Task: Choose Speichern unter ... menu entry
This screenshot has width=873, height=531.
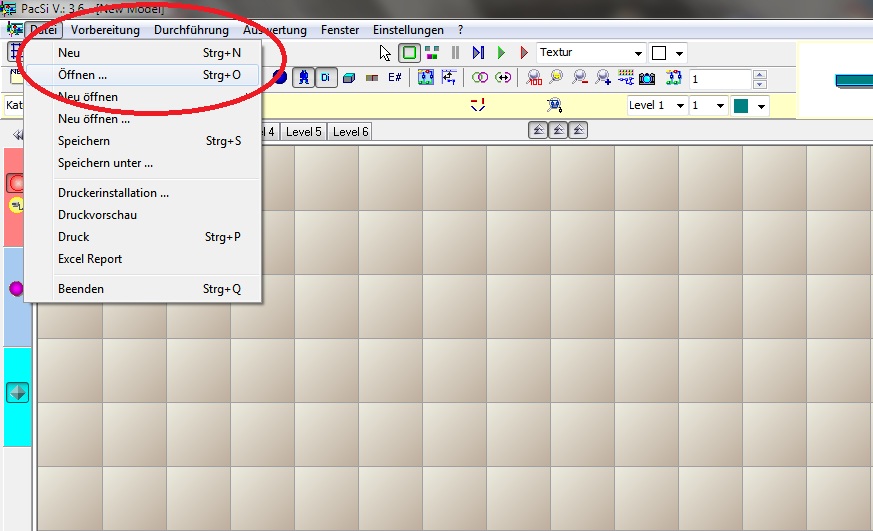Action: [x=143, y=163]
